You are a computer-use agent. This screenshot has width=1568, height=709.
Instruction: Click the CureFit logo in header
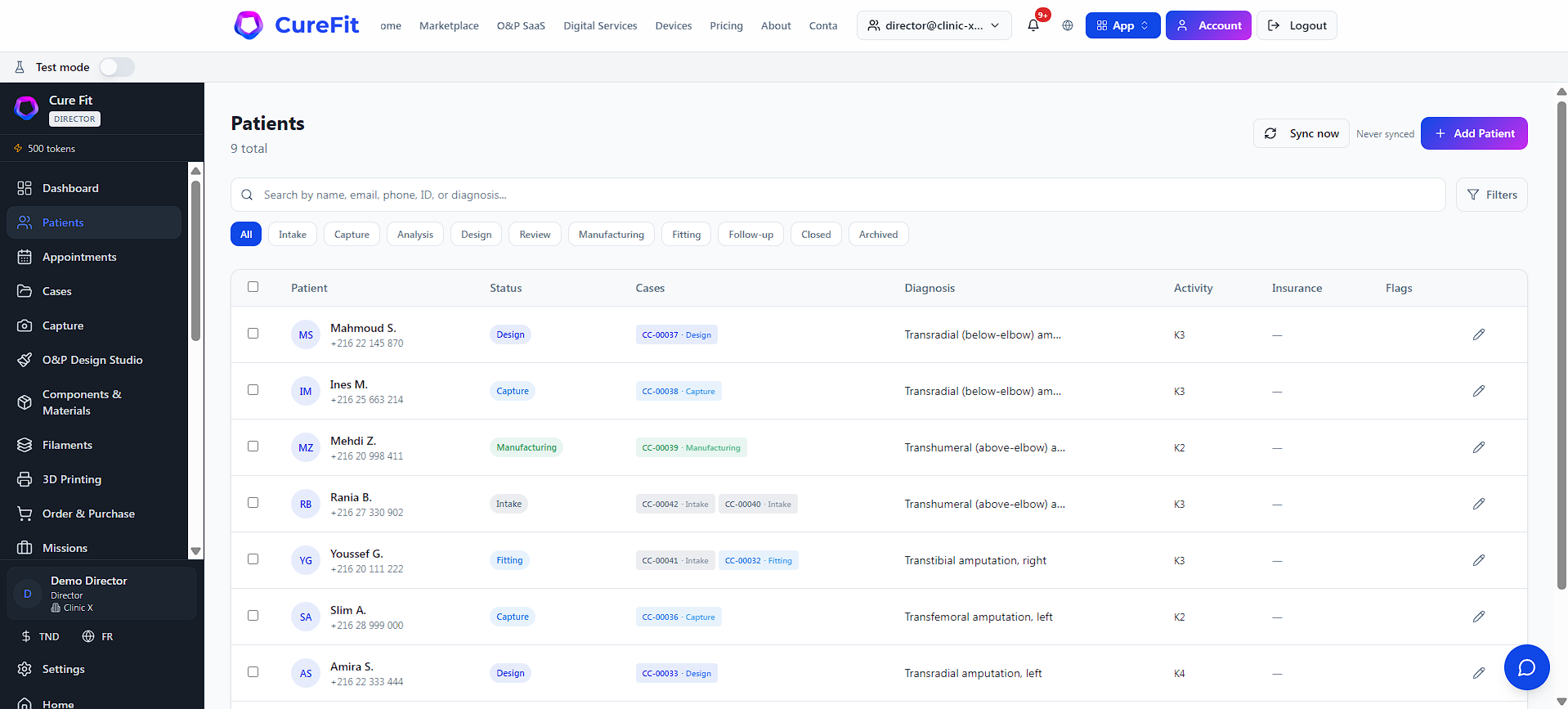pyautogui.click(x=297, y=25)
